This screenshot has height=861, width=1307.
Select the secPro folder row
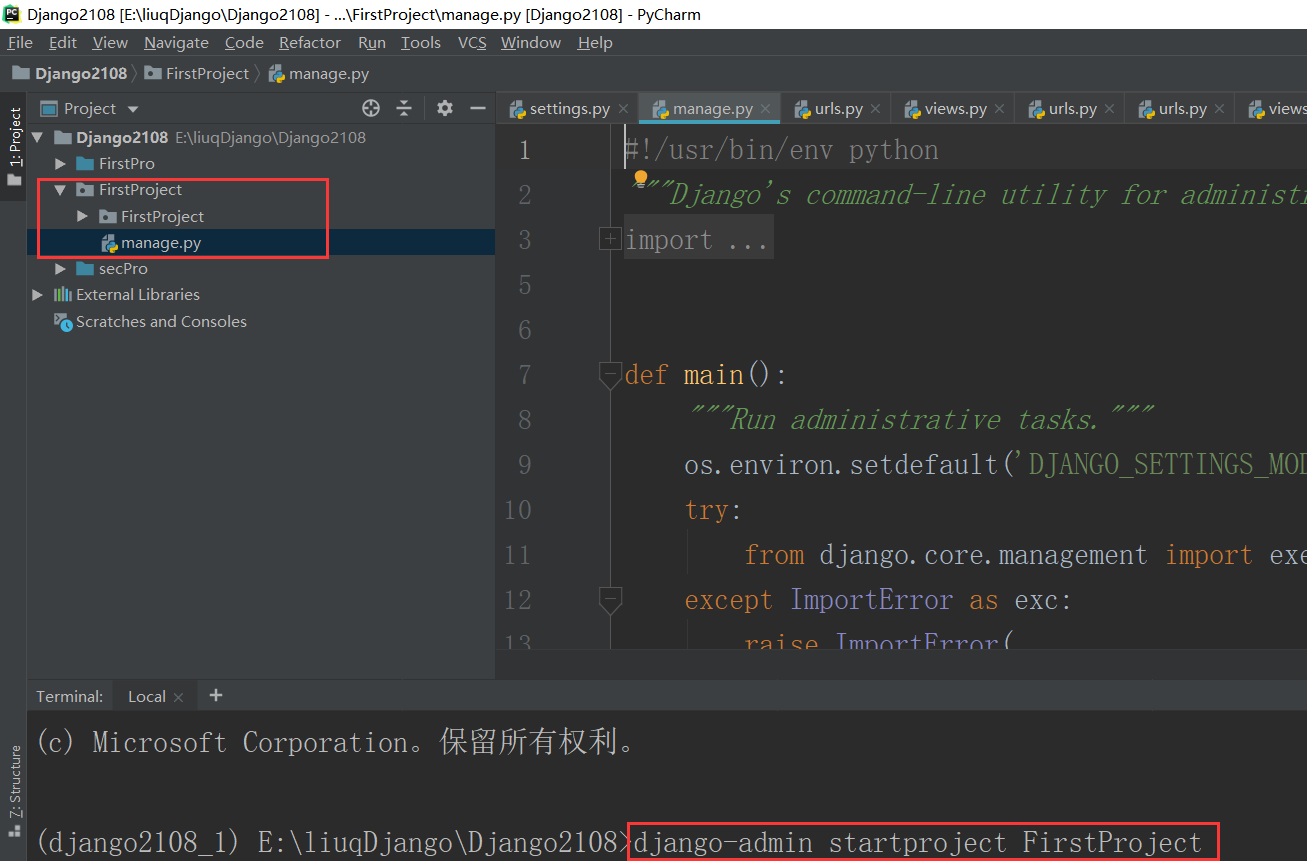coord(260,269)
